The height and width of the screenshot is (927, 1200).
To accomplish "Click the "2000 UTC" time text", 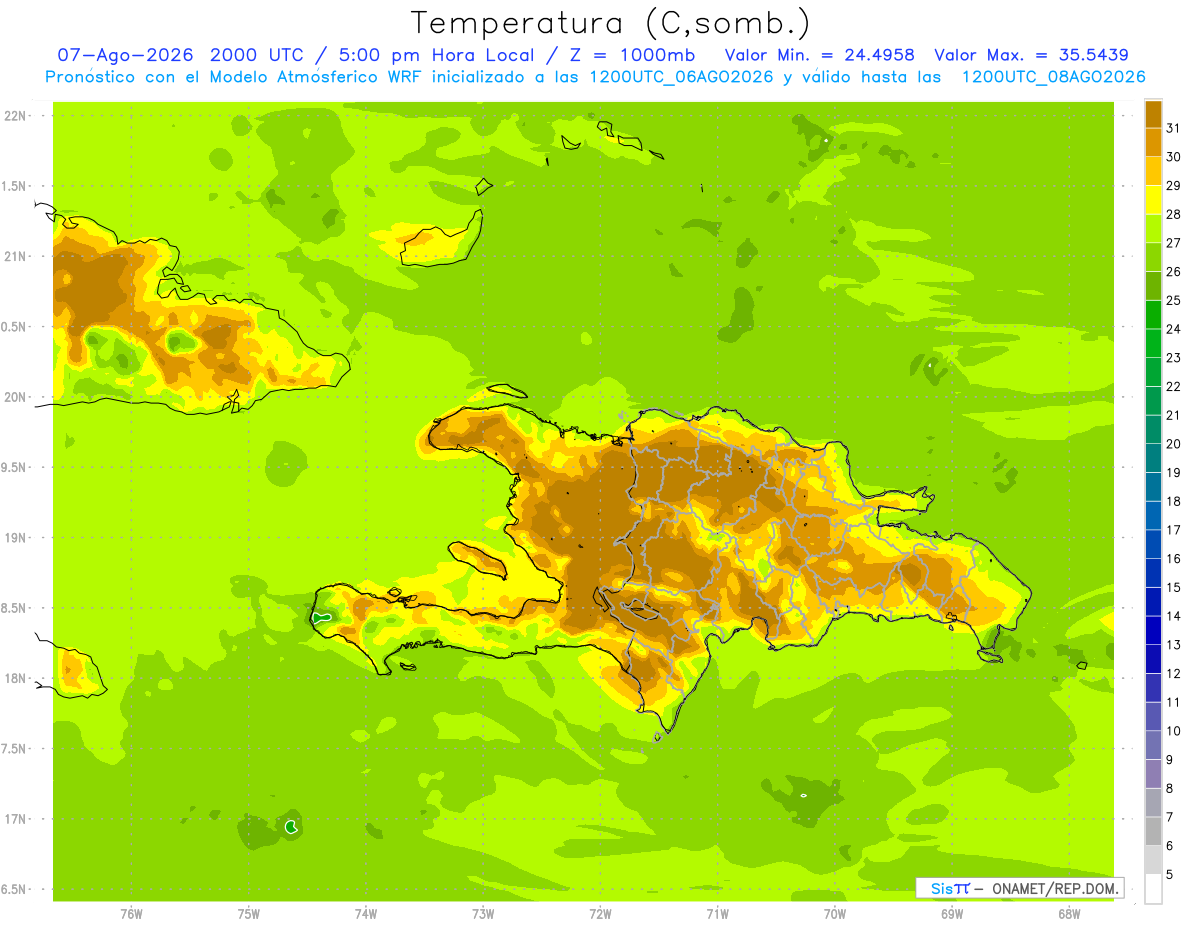I will [260, 55].
